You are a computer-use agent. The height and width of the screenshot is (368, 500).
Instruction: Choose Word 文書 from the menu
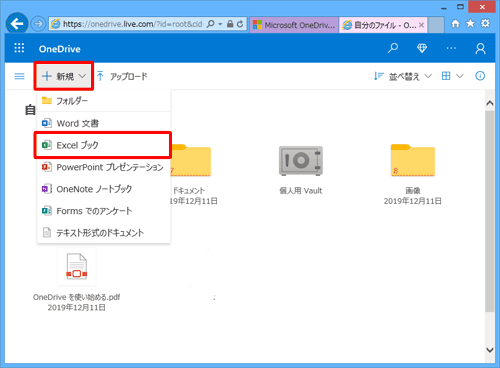(x=104, y=123)
